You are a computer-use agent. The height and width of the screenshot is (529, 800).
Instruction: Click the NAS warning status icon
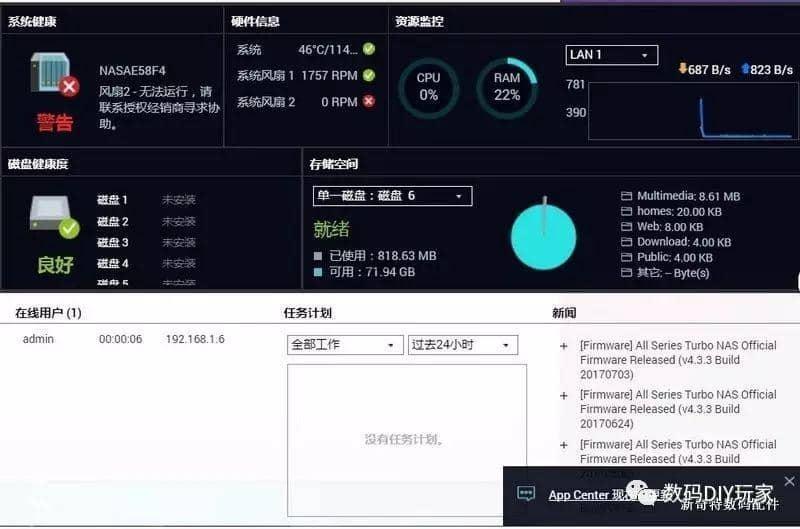pos(54,76)
